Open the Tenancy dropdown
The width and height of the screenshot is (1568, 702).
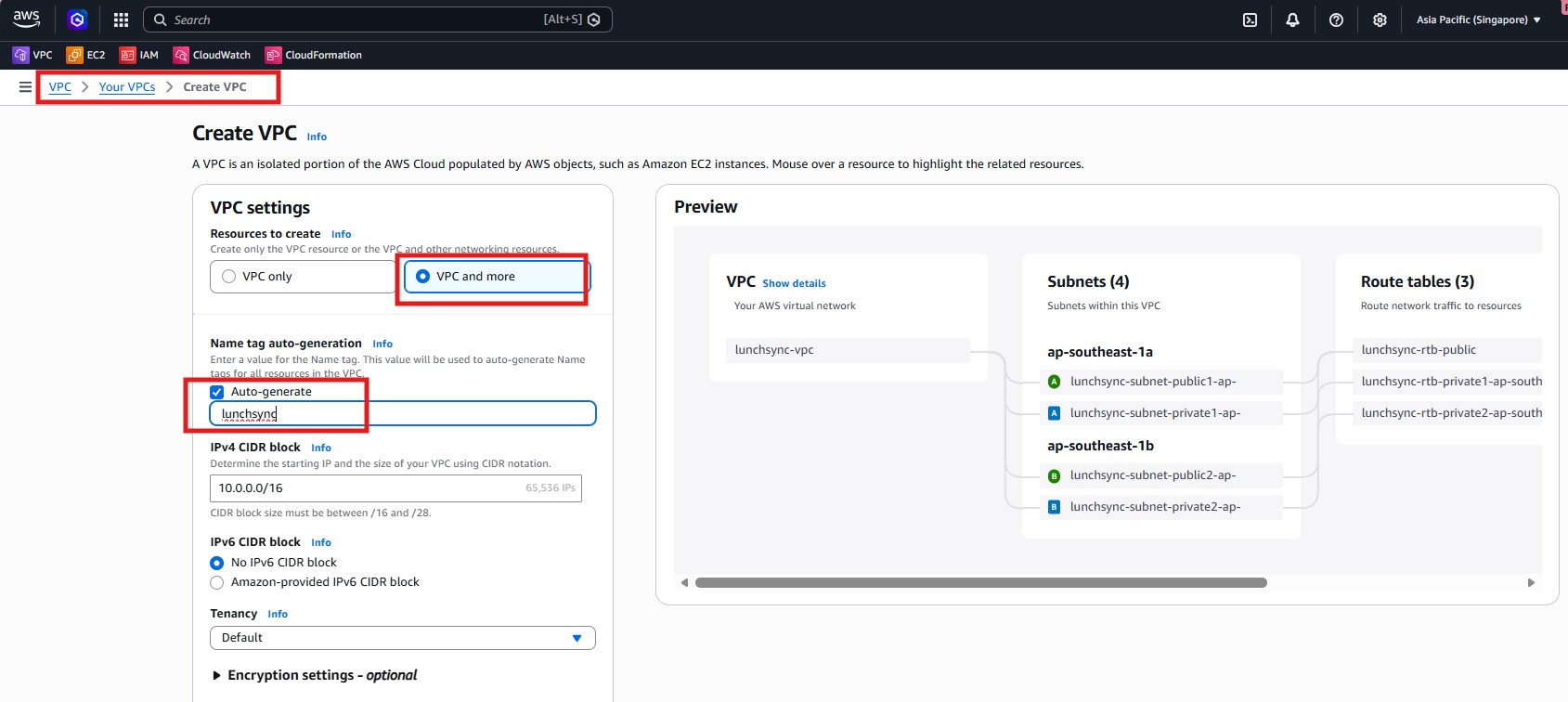coord(402,638)
